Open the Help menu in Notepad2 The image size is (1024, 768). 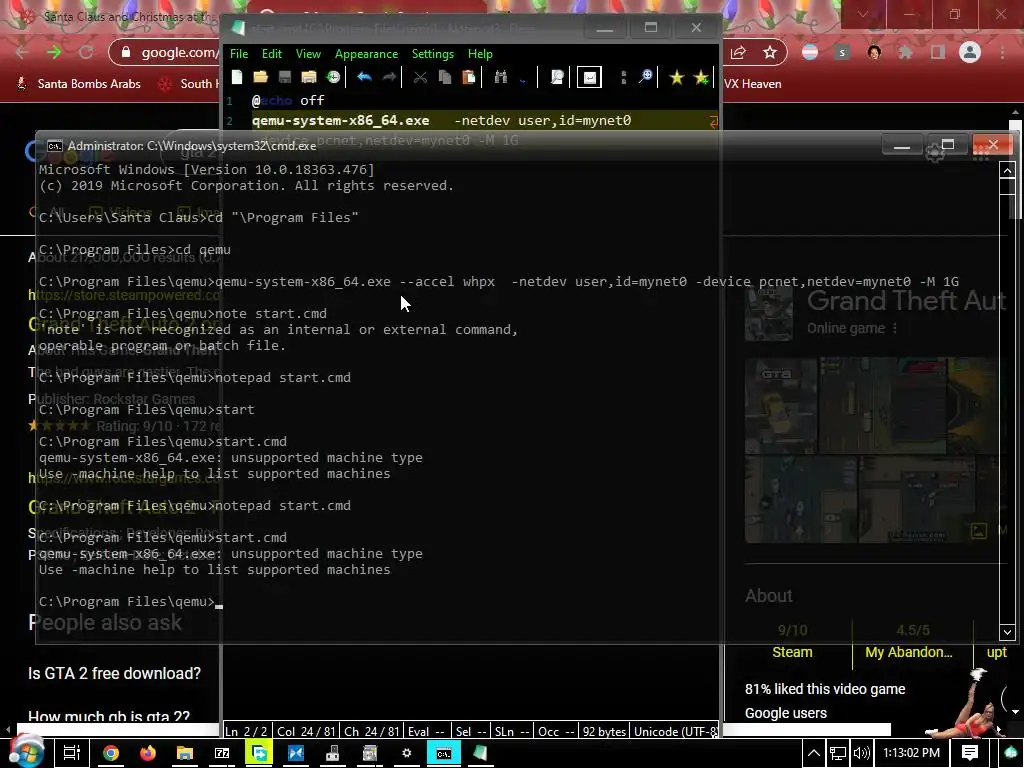[x=480, y=54]
